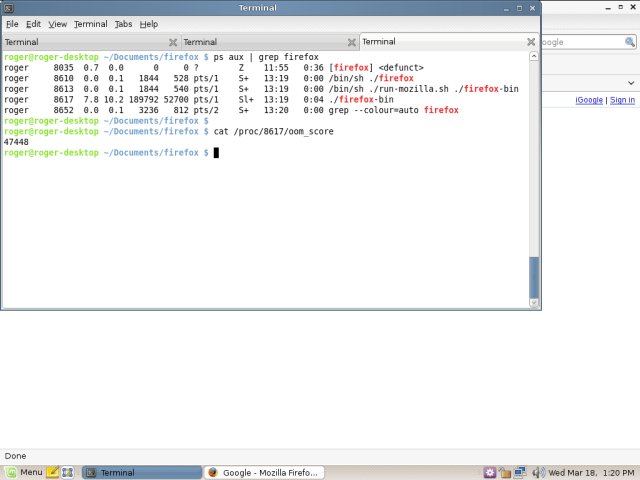Open the File menu in Terminal
The height and width of the screenshot is (480, 640).
[x=12, y=23]
